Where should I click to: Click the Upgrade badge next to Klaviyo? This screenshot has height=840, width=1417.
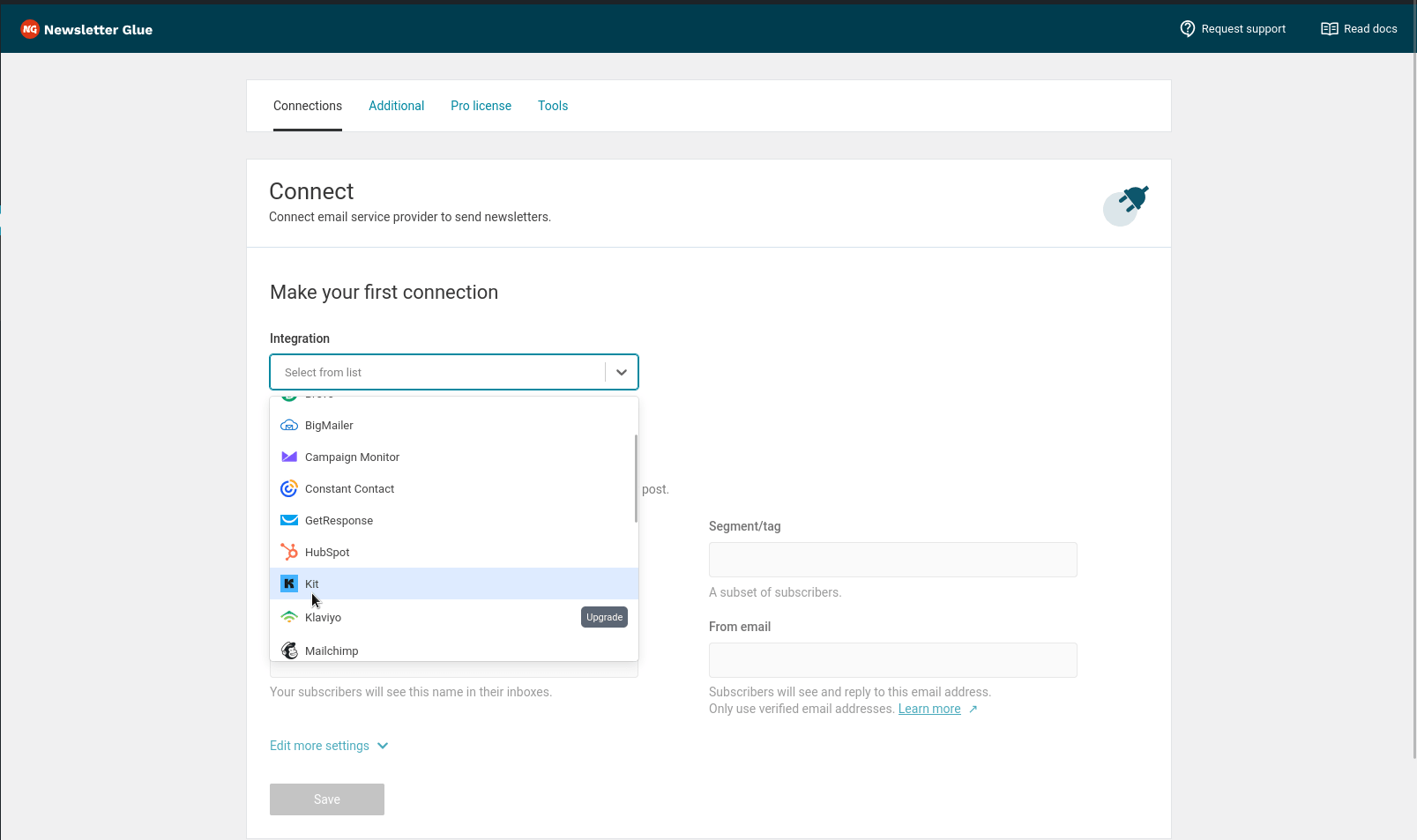pos(604,617)
